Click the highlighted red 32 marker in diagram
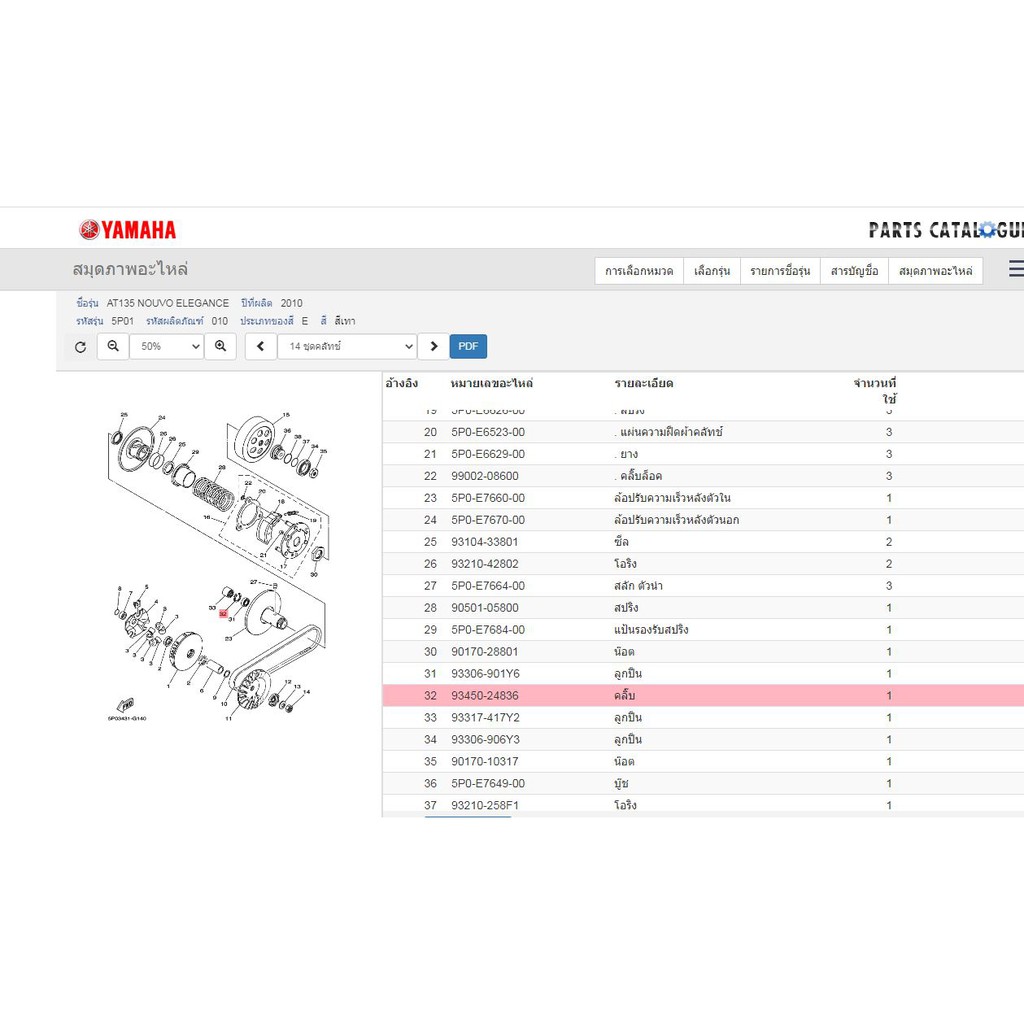Viewport: 1024px width, 1024px height. 223,614
